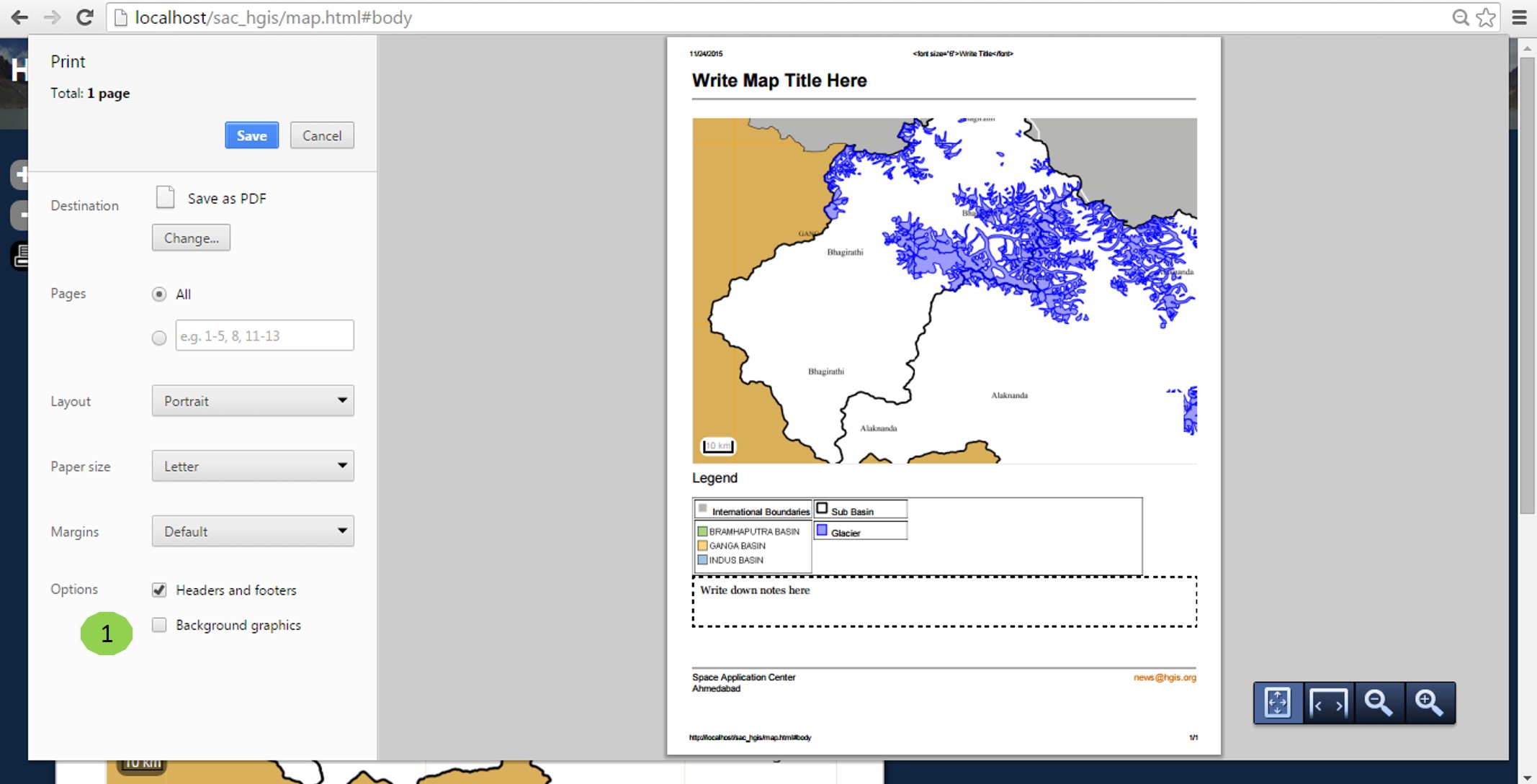Screen dimensions: 1537x784
Task: Fit preview to width icon
Action: (1328, 703)
